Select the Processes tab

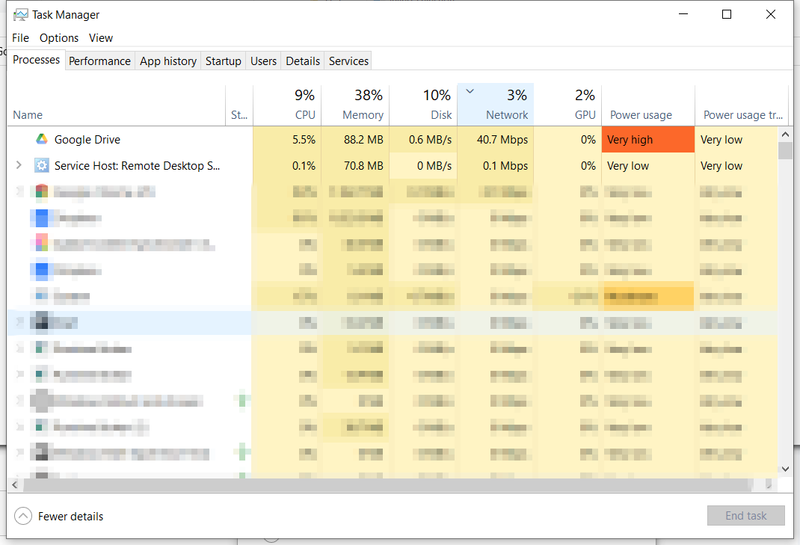[36, 60]
